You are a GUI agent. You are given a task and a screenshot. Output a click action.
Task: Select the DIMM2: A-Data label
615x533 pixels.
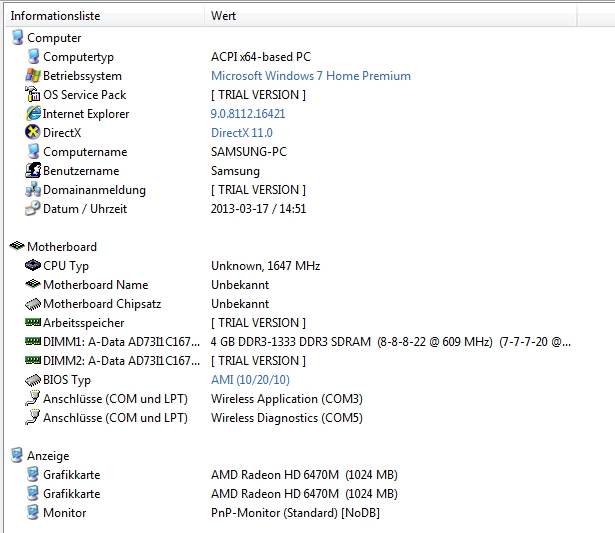tap(122, 361)
